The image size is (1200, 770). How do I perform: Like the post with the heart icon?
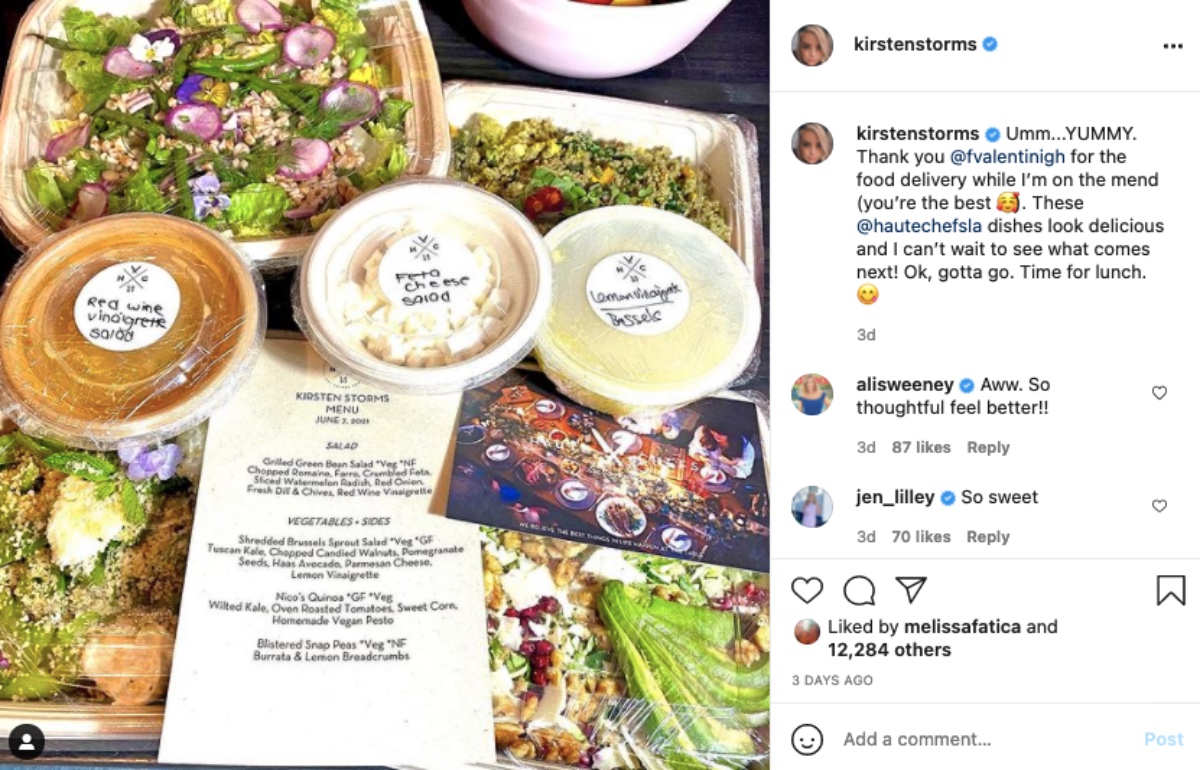(807, 590)
